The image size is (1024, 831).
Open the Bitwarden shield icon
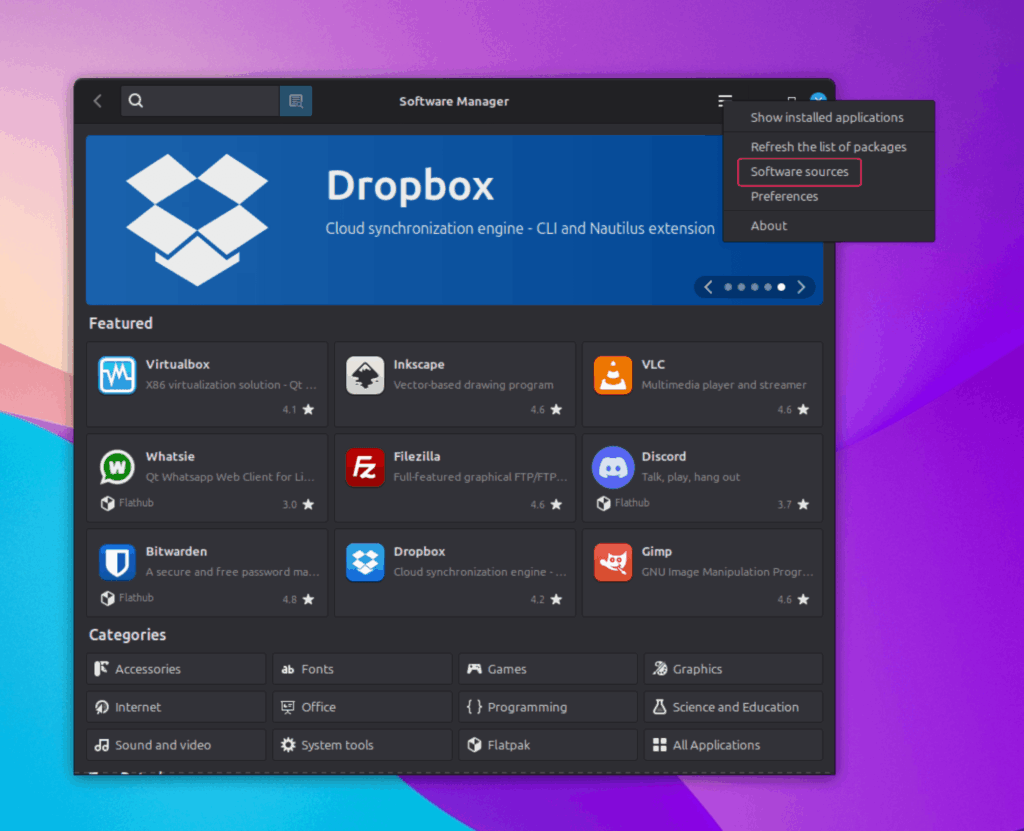(117, 562)
